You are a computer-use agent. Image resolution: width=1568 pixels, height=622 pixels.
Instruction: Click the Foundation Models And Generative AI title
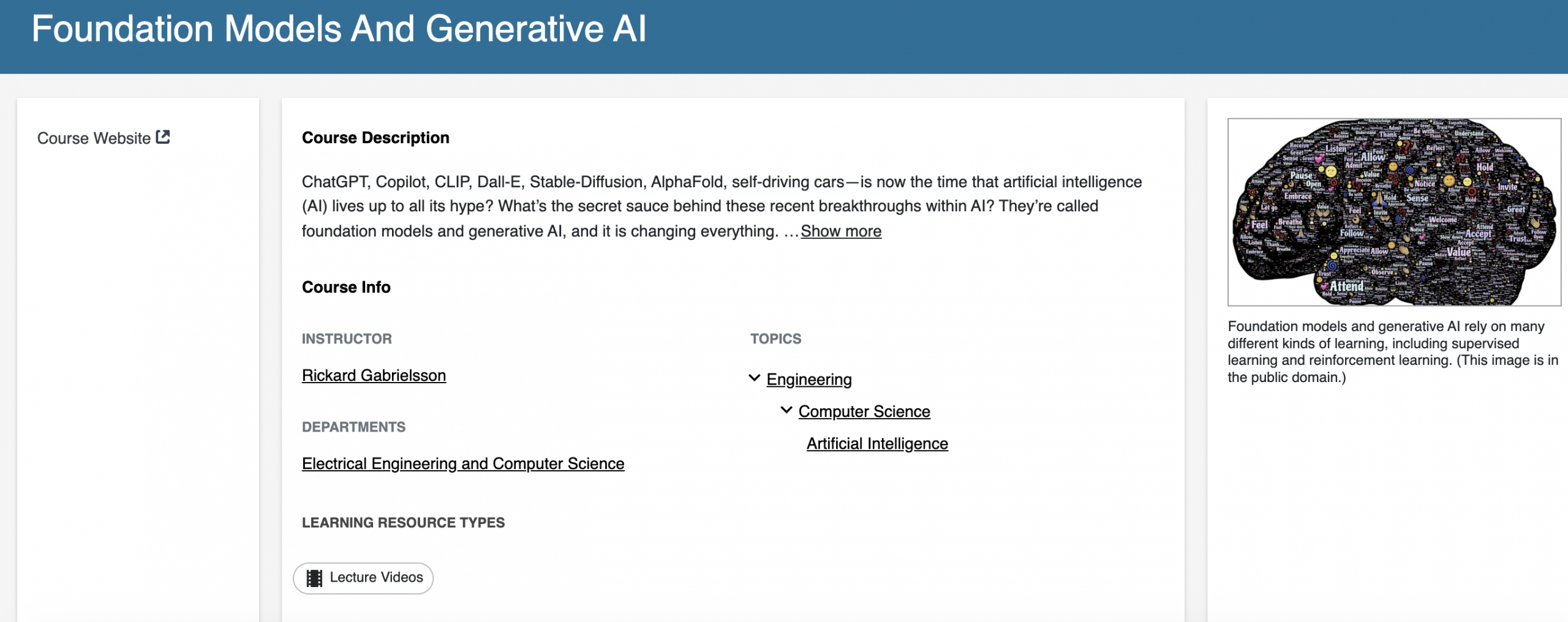(339, 29)
